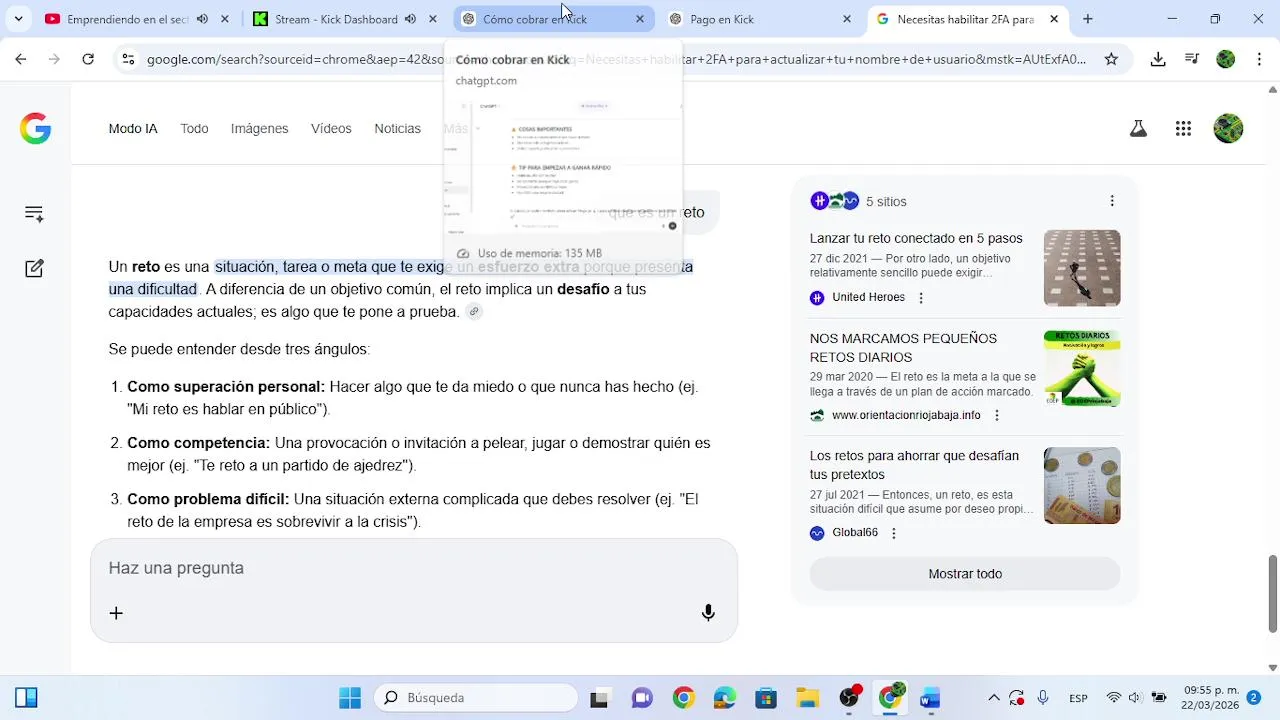
Task: Focus the 'Haz una pregunta' input field
Action: click(x=414, y=568)
